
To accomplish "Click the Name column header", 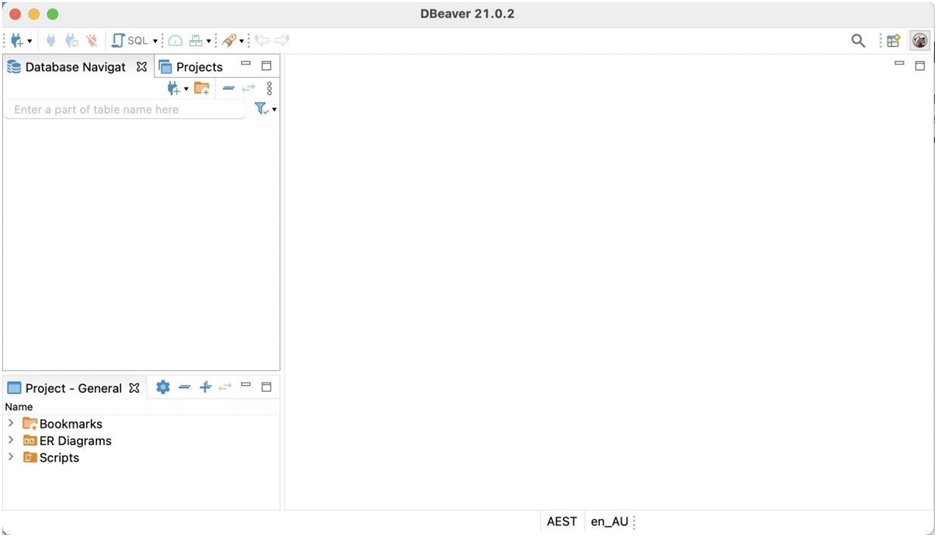I will coord(19,407).
